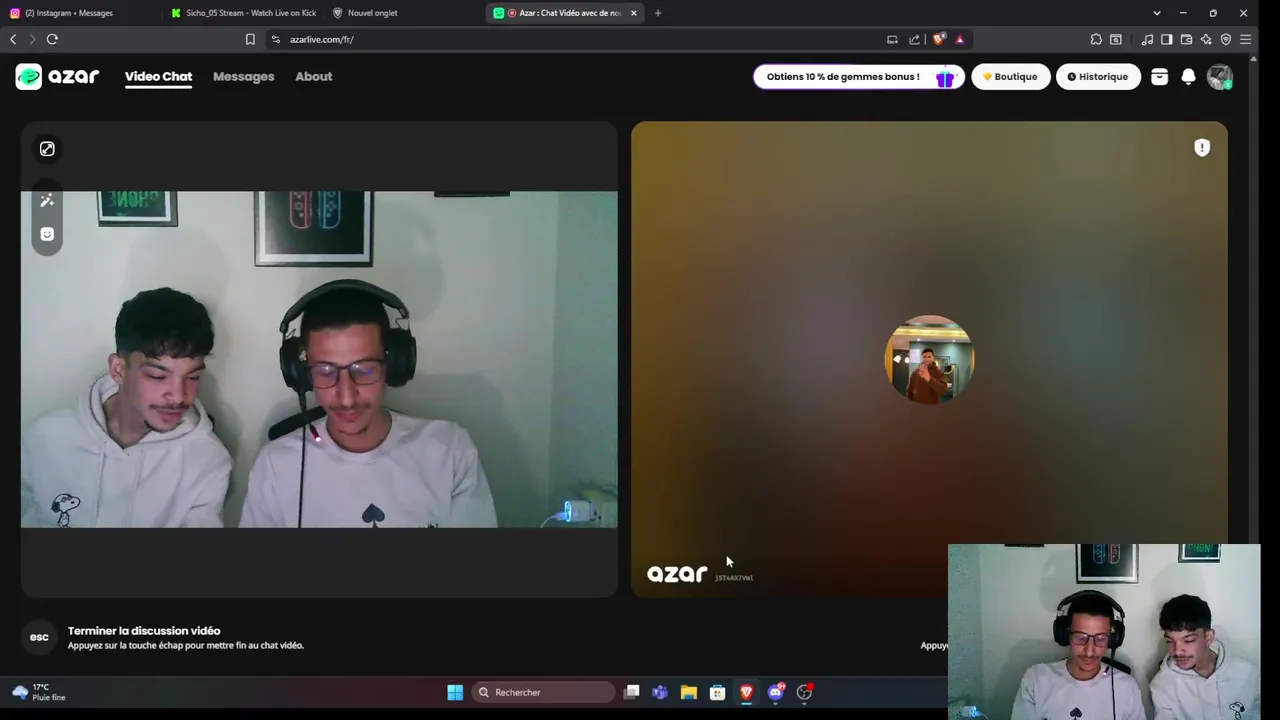This screenshot has height=720, width=1280.
Task: Click the purple gift box icon
Action: [x=945, y=77]
